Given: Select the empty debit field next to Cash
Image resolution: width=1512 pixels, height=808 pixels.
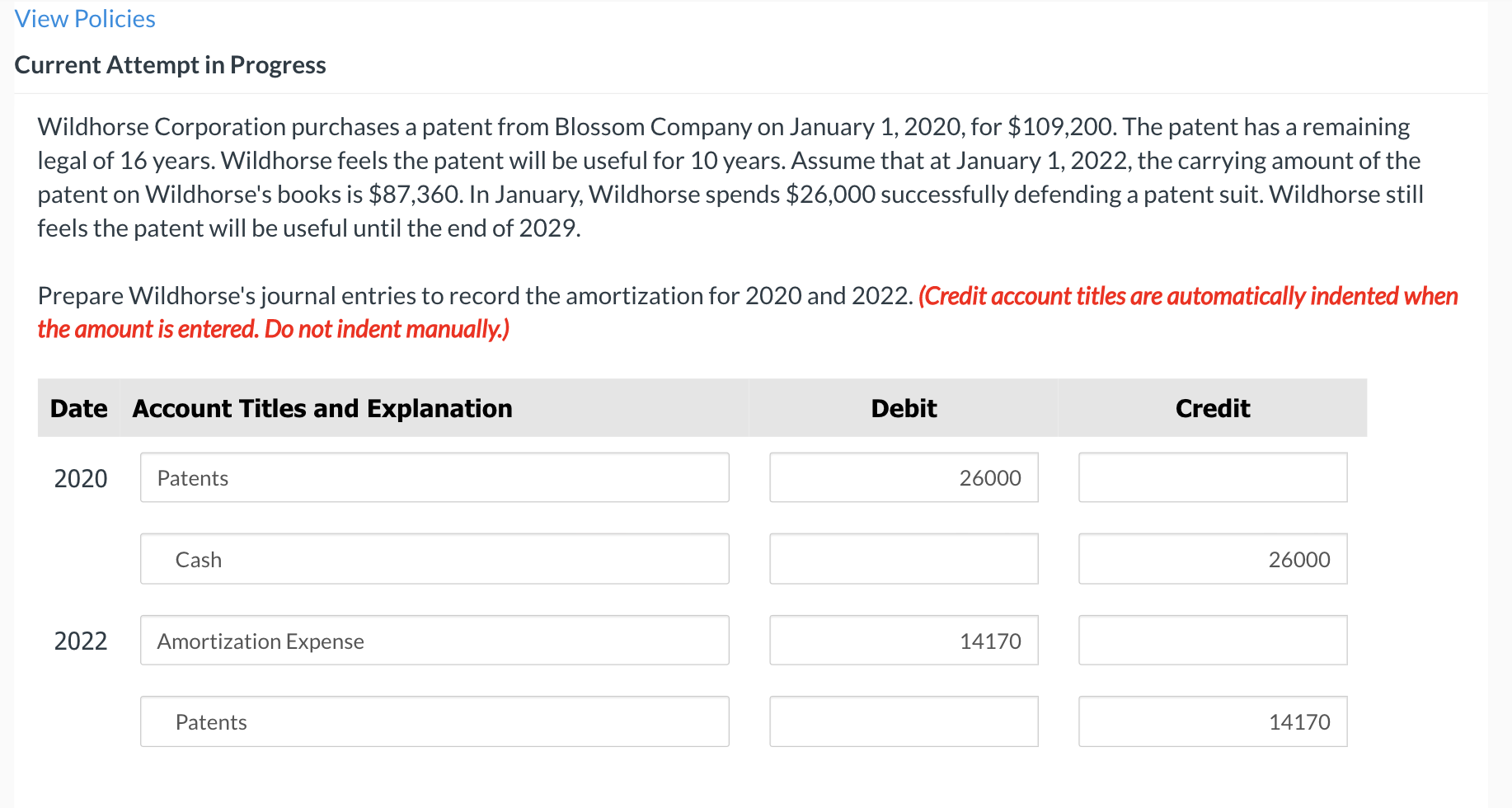Looking at the screenshot, I should pyautogui.click(x=903, y=558).
